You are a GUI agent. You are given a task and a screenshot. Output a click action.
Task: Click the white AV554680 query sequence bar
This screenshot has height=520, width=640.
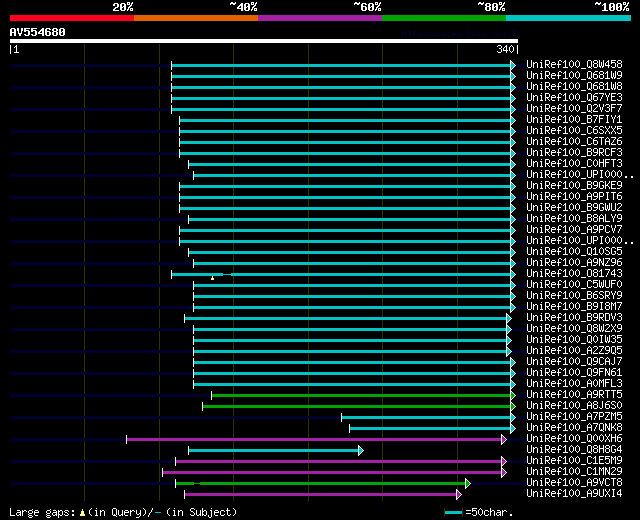click(264, 41)
